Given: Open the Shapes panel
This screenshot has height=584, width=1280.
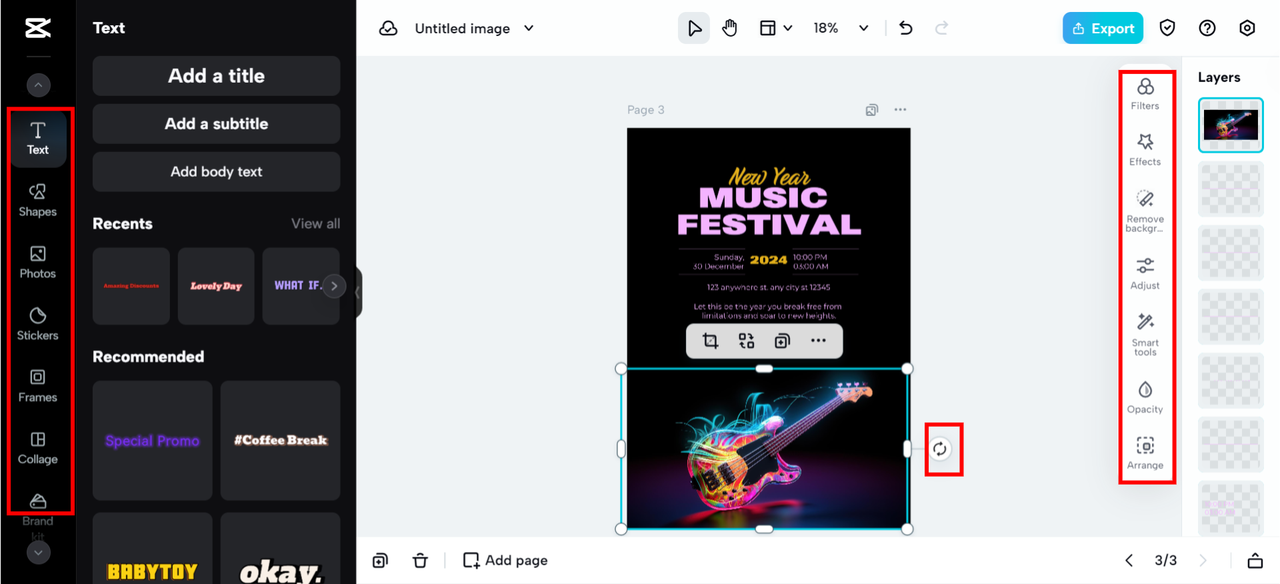Looking at the screenshot, I should pyautogui.click(x=38, y=200).
